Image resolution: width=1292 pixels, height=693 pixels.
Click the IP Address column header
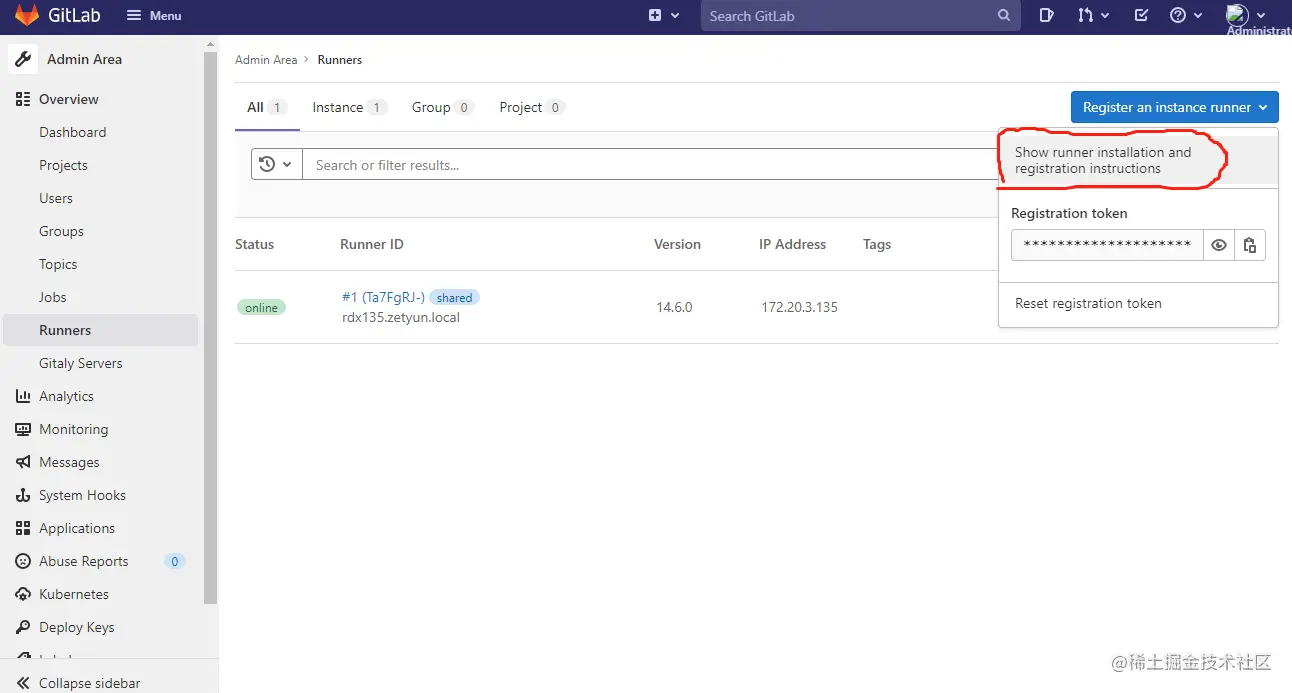click(792, 244)
